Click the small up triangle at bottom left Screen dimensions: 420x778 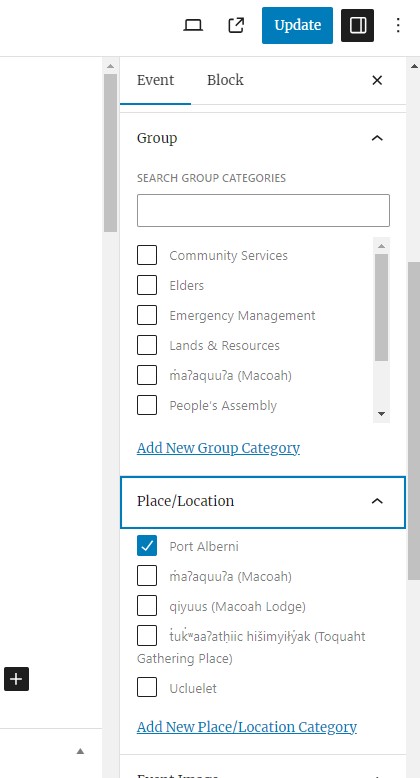click(80, 751)
